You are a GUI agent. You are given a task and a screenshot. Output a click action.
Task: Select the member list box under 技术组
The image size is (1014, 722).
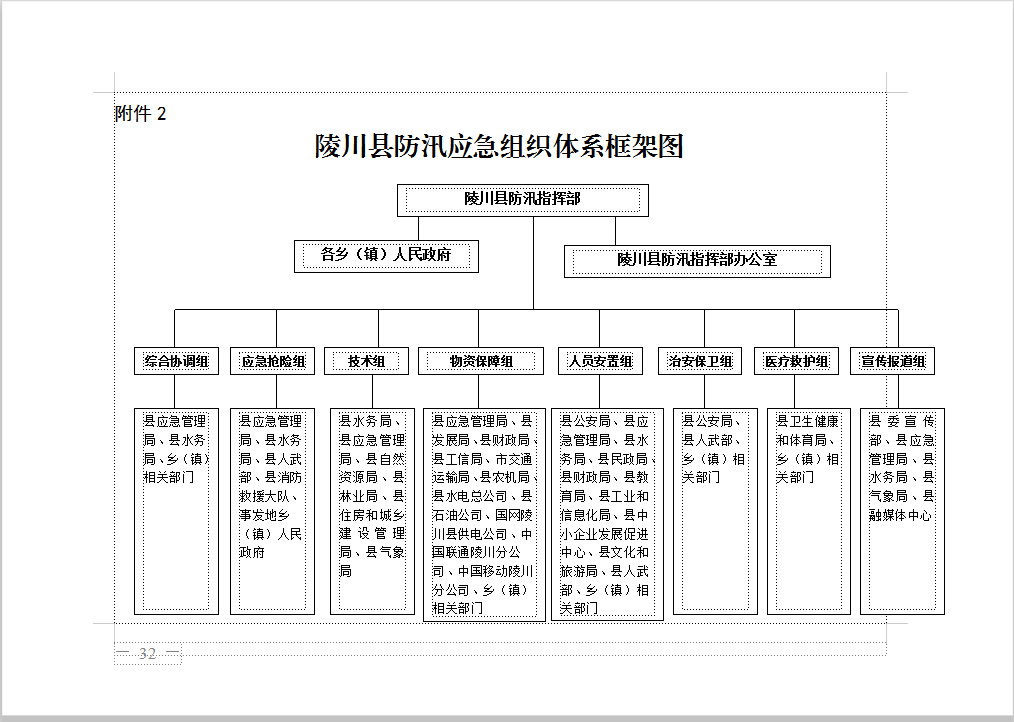point(372,510)
